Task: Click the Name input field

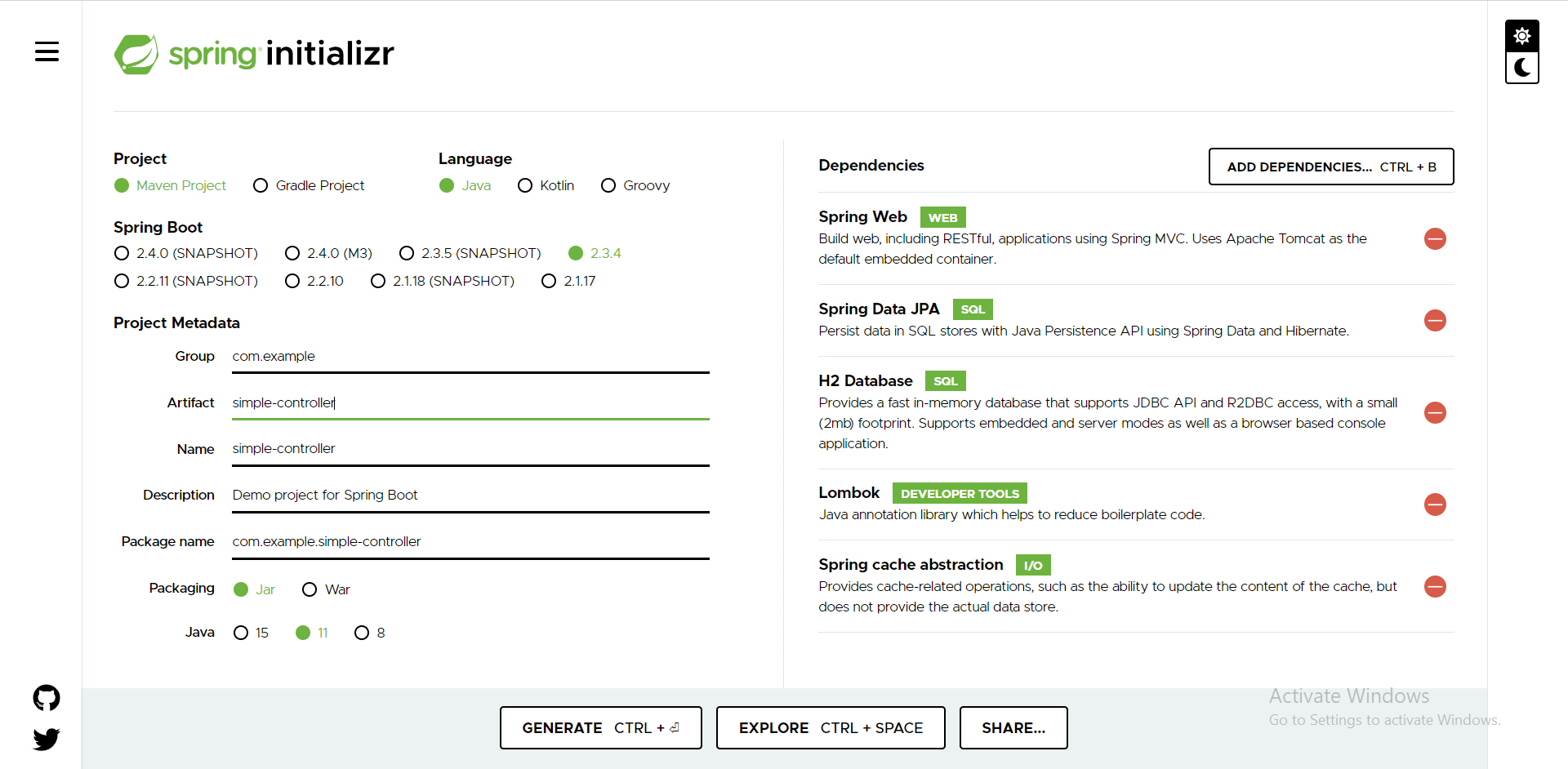Action: click(470, 449)
